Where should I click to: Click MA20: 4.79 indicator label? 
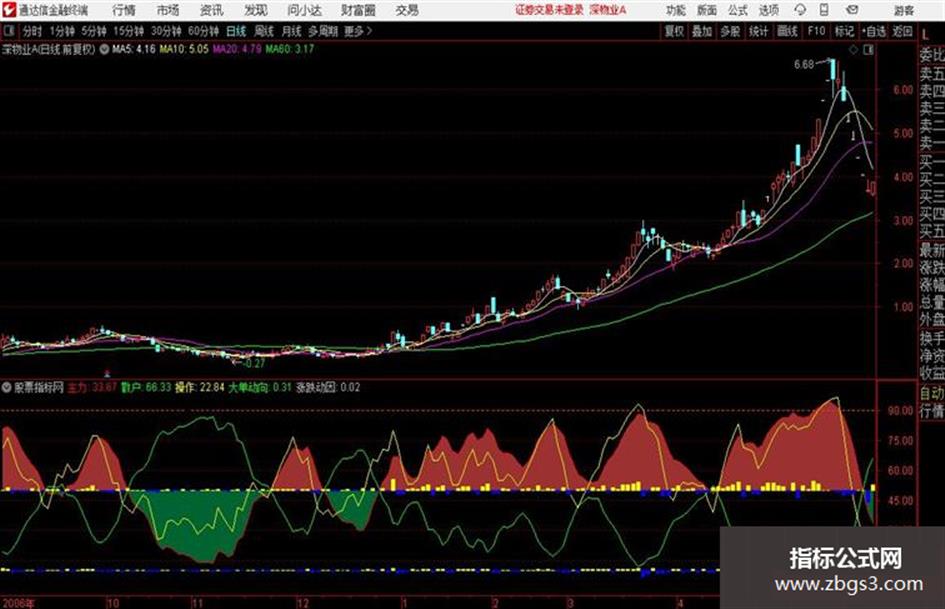[237, 49]
